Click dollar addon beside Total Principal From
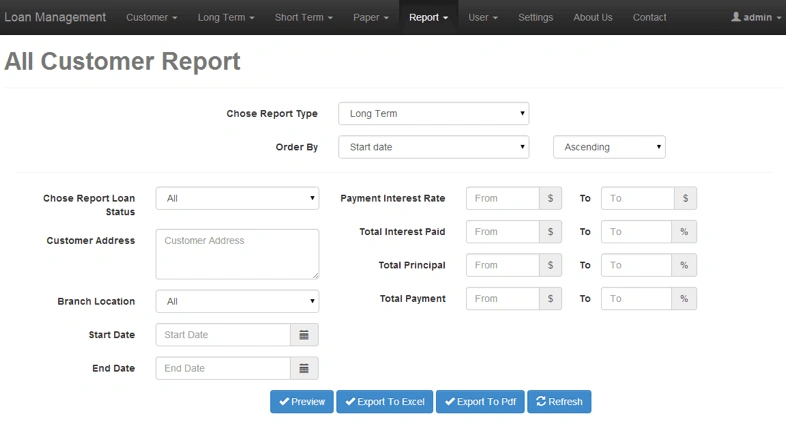Screen dimensions: 786x432 pyautogui.click(x=550, y=265)
